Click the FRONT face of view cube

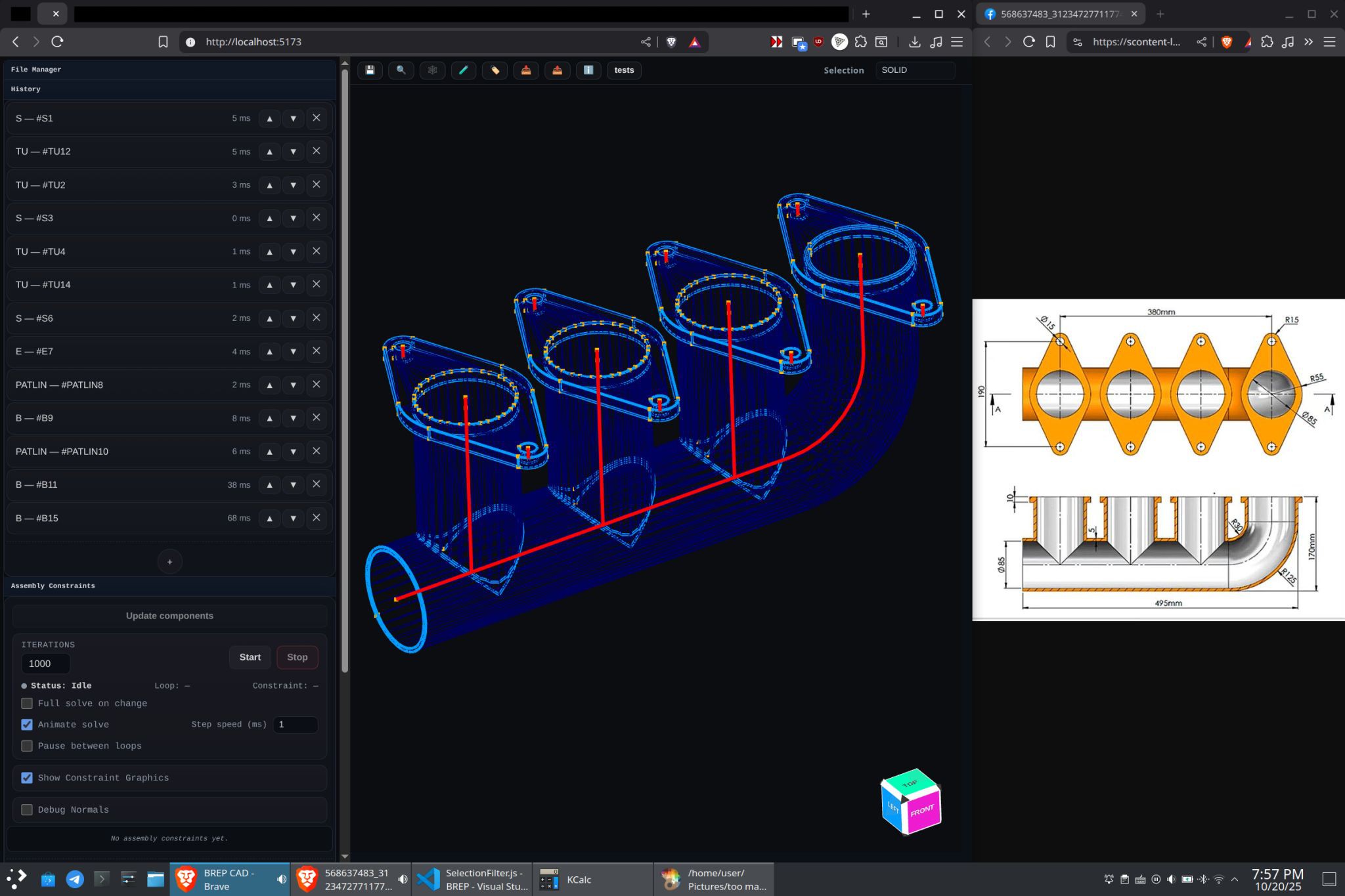pos(923,811)
